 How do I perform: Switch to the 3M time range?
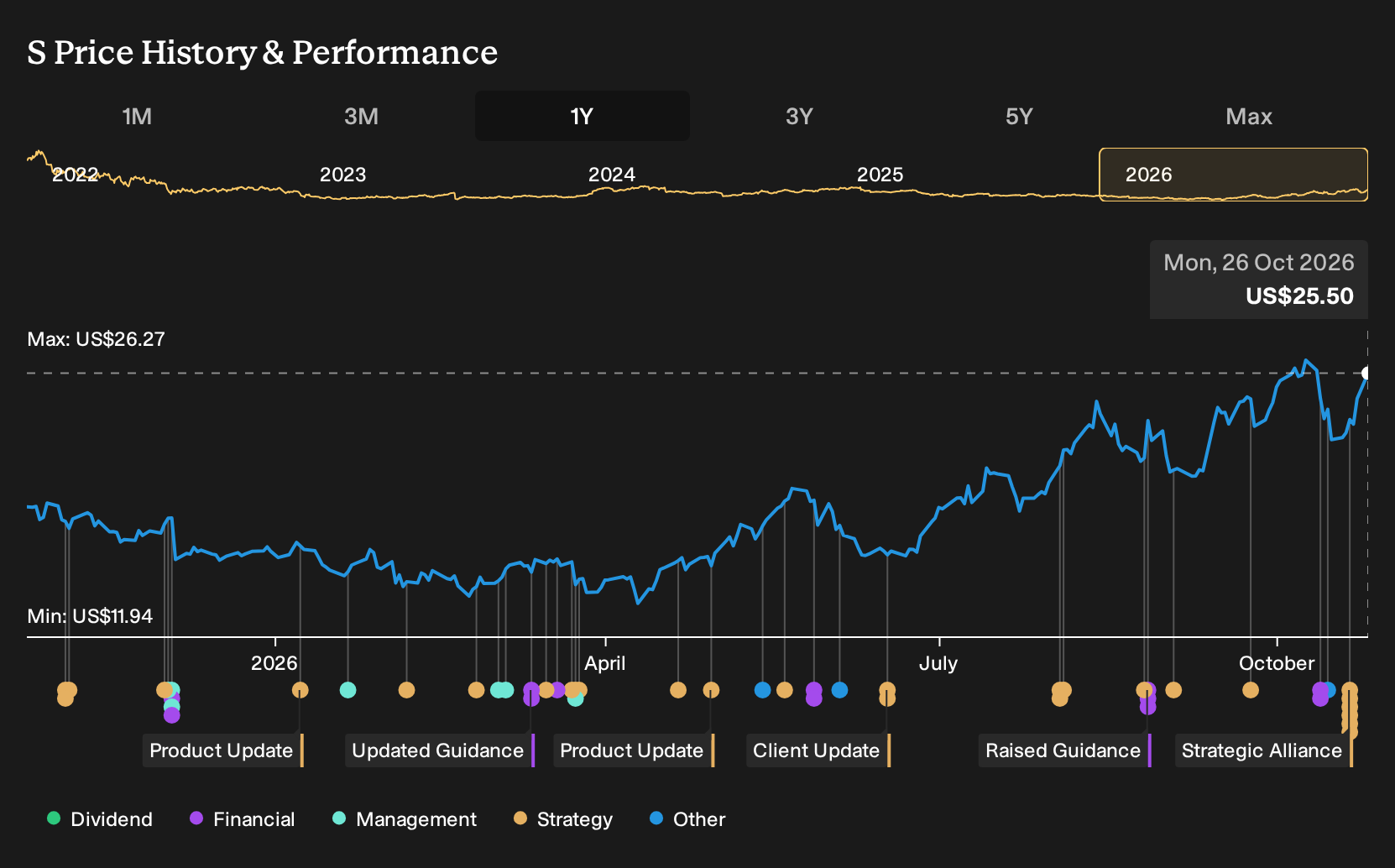tap(361, 116)
